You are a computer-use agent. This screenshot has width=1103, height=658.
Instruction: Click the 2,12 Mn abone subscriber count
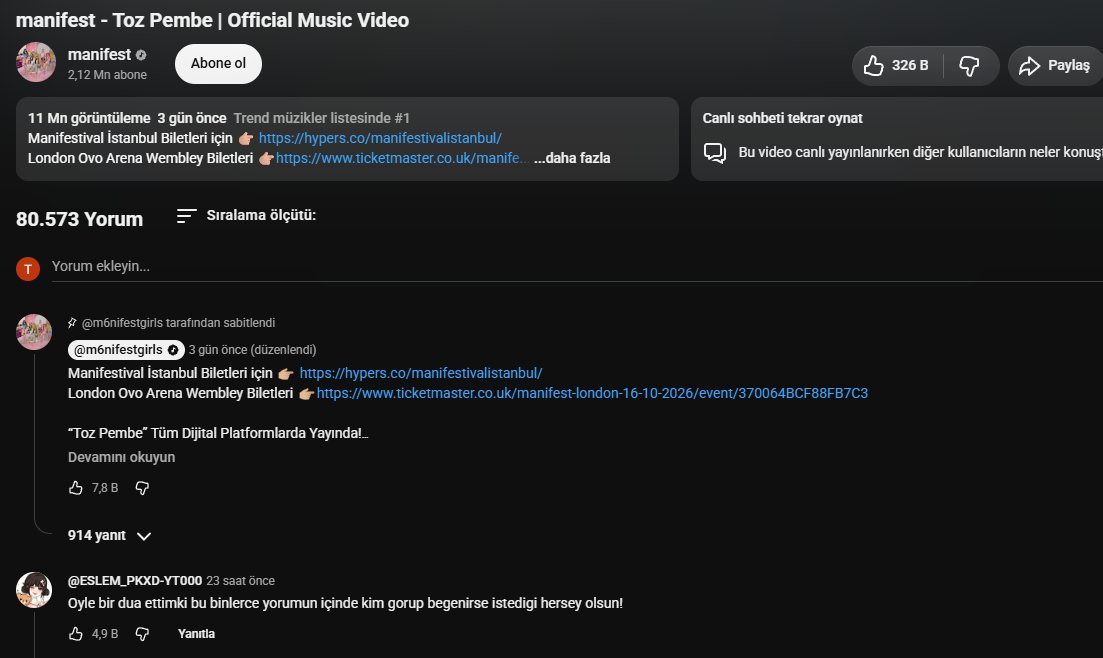[107, 75]
